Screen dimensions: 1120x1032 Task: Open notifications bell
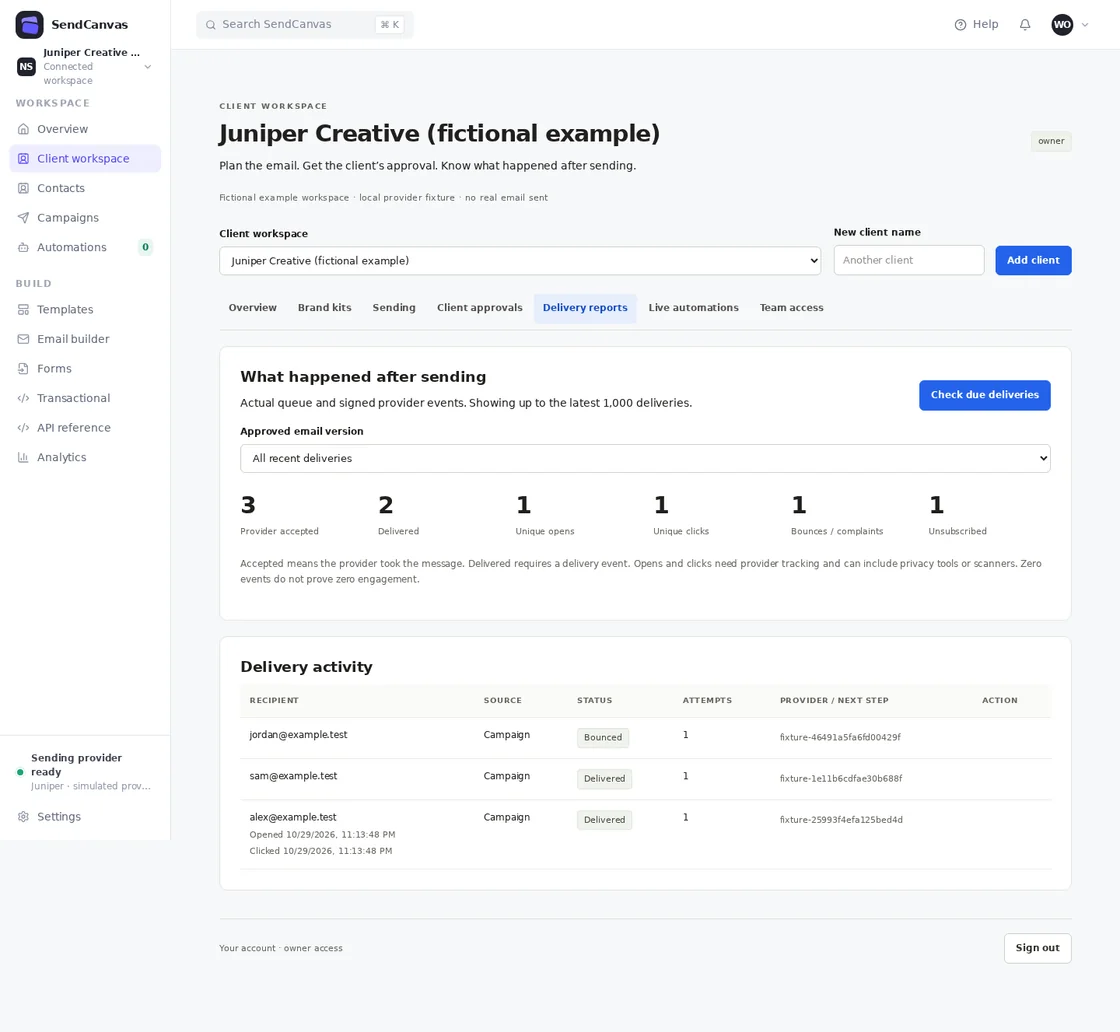[1025, 25]
